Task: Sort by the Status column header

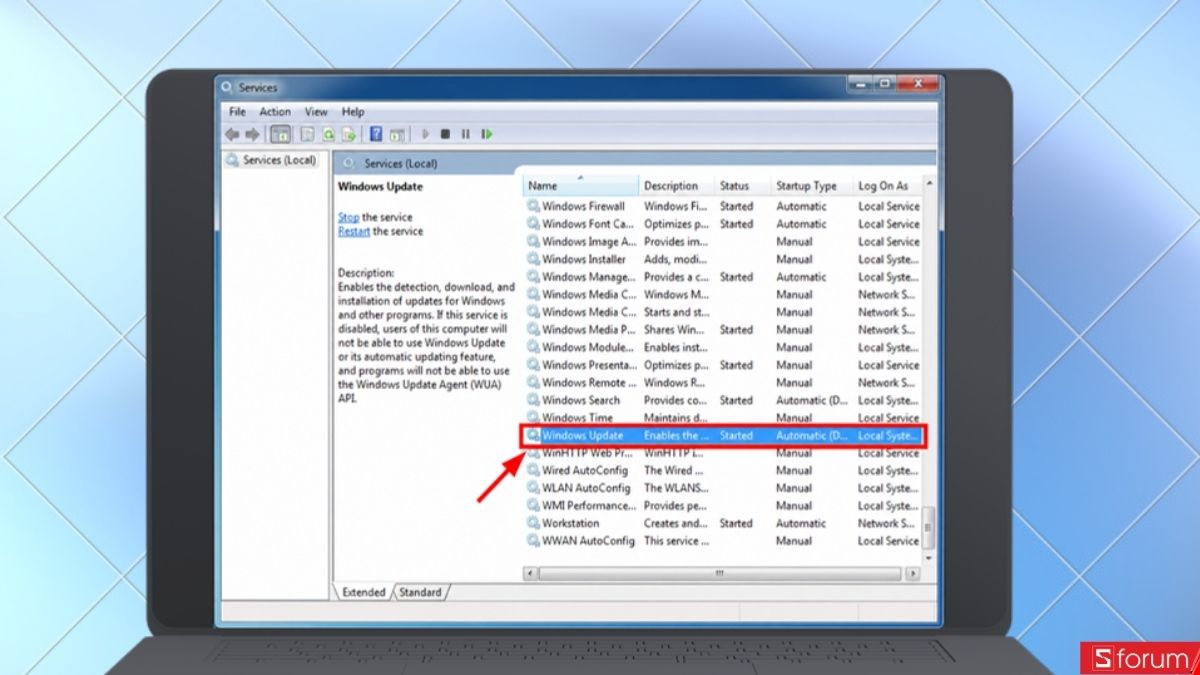Action: click(x=743, y=186)
